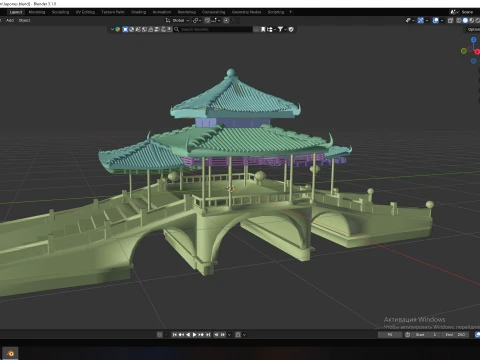
Task: Open the funnel filter icon dropdown
Action: coord(282,29)
